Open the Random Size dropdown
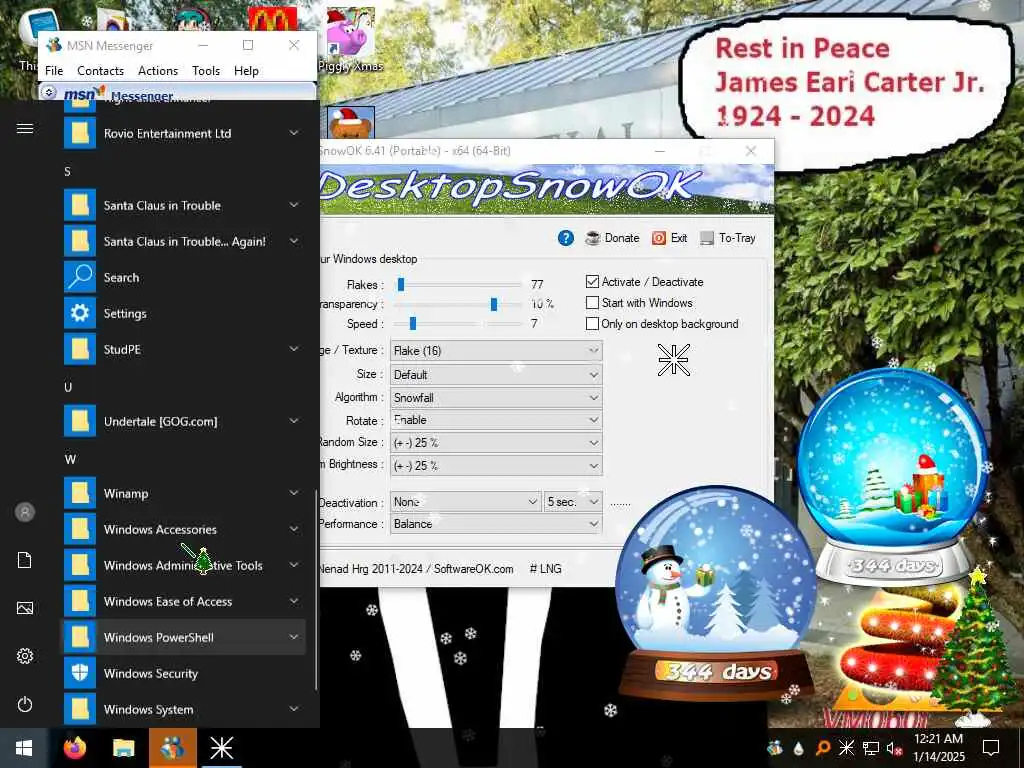Screen dimensions: 1024x768 496,443
